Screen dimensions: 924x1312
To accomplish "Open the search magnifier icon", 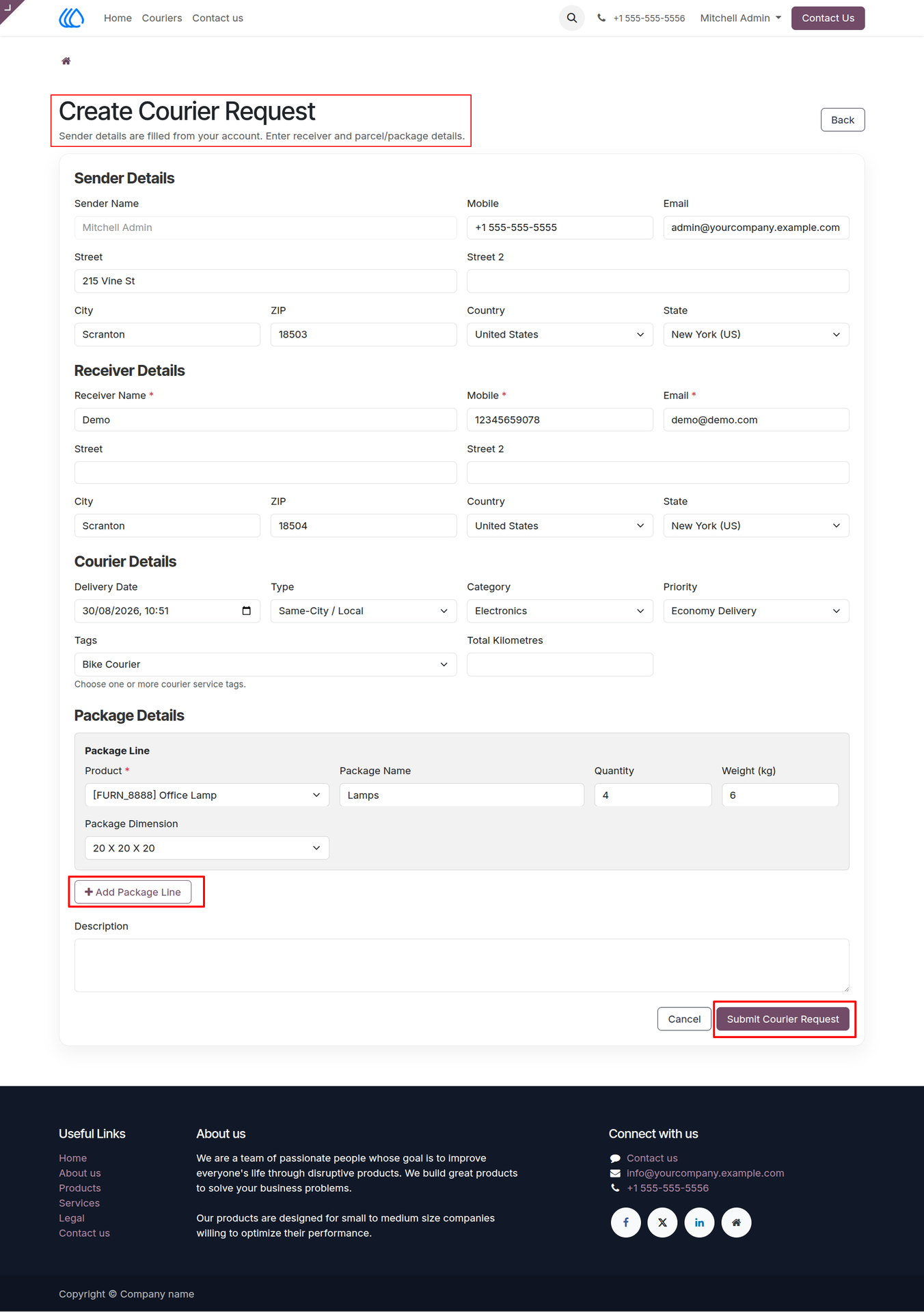I will [x=572, y=18].
